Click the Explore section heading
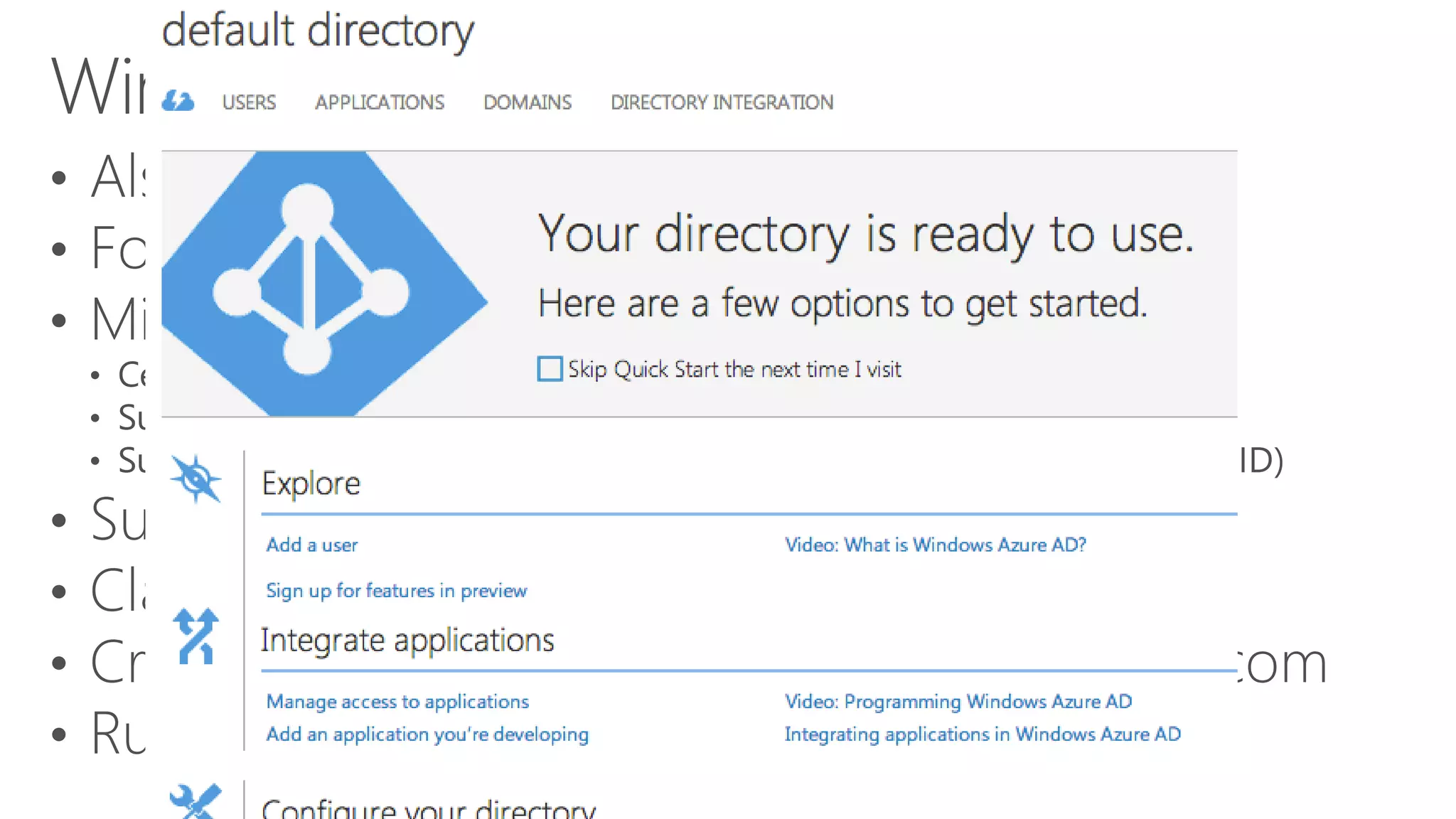This screenshot has width=1456, height=819. (x=311, y=483)
